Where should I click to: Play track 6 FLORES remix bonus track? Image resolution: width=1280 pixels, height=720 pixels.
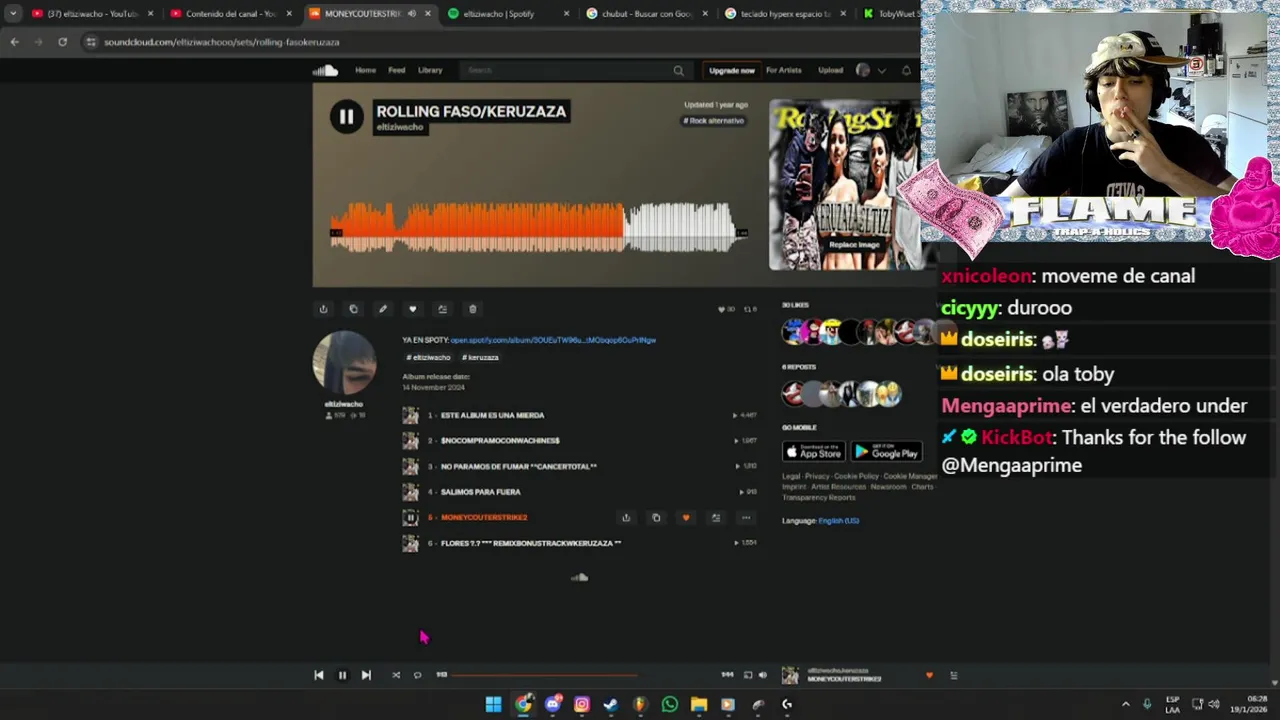(530, 543)
